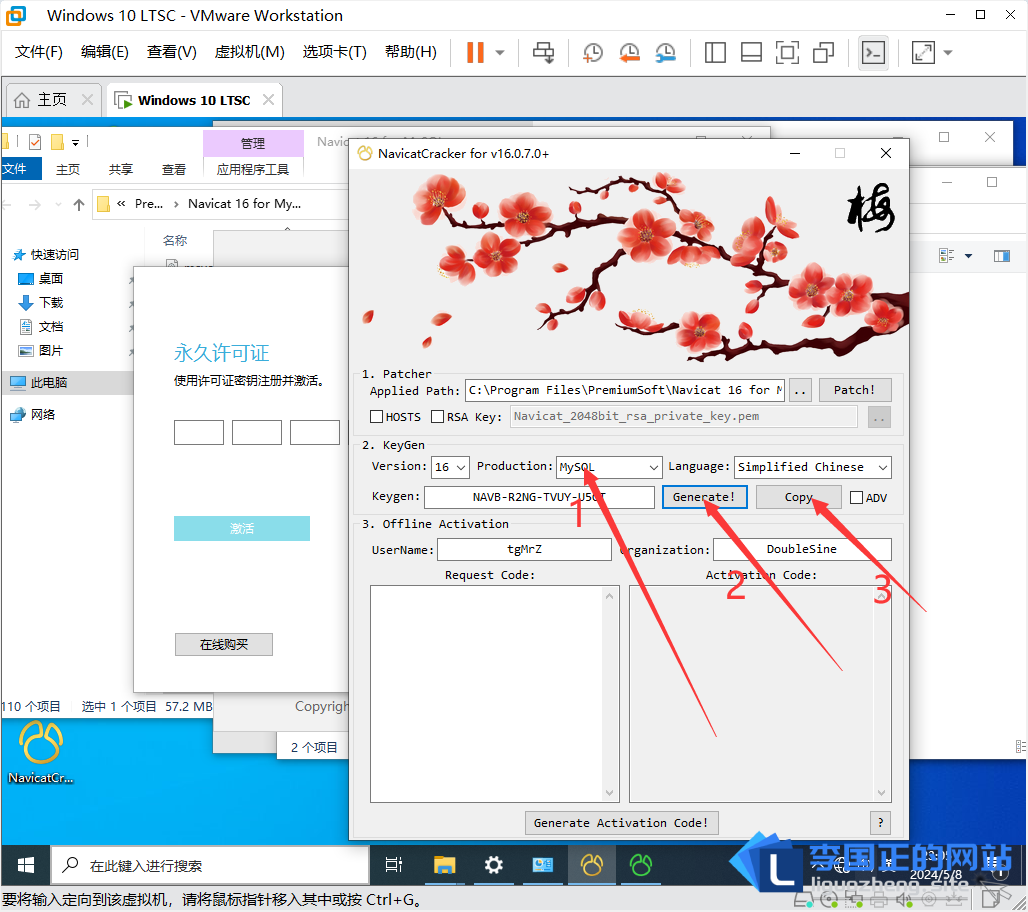Click the stretch guest display icon
This screenshot has width=1028, height=912.
[923, 52]
